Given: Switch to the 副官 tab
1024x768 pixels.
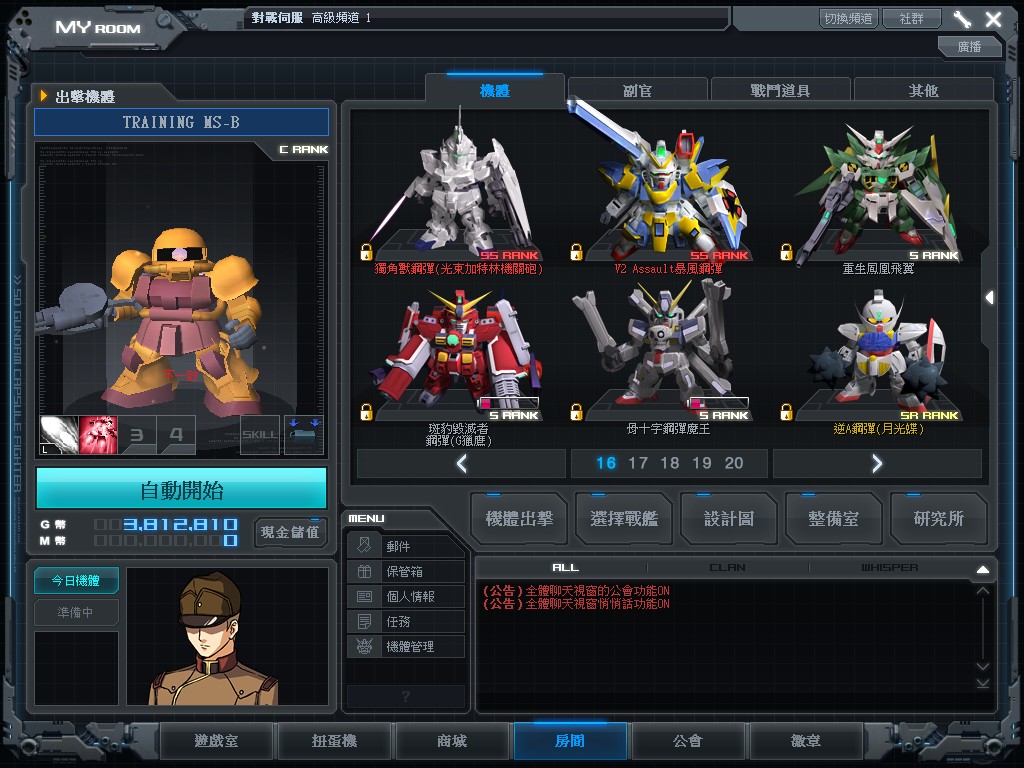Looking at the screenshot, I should click(637, 90).
